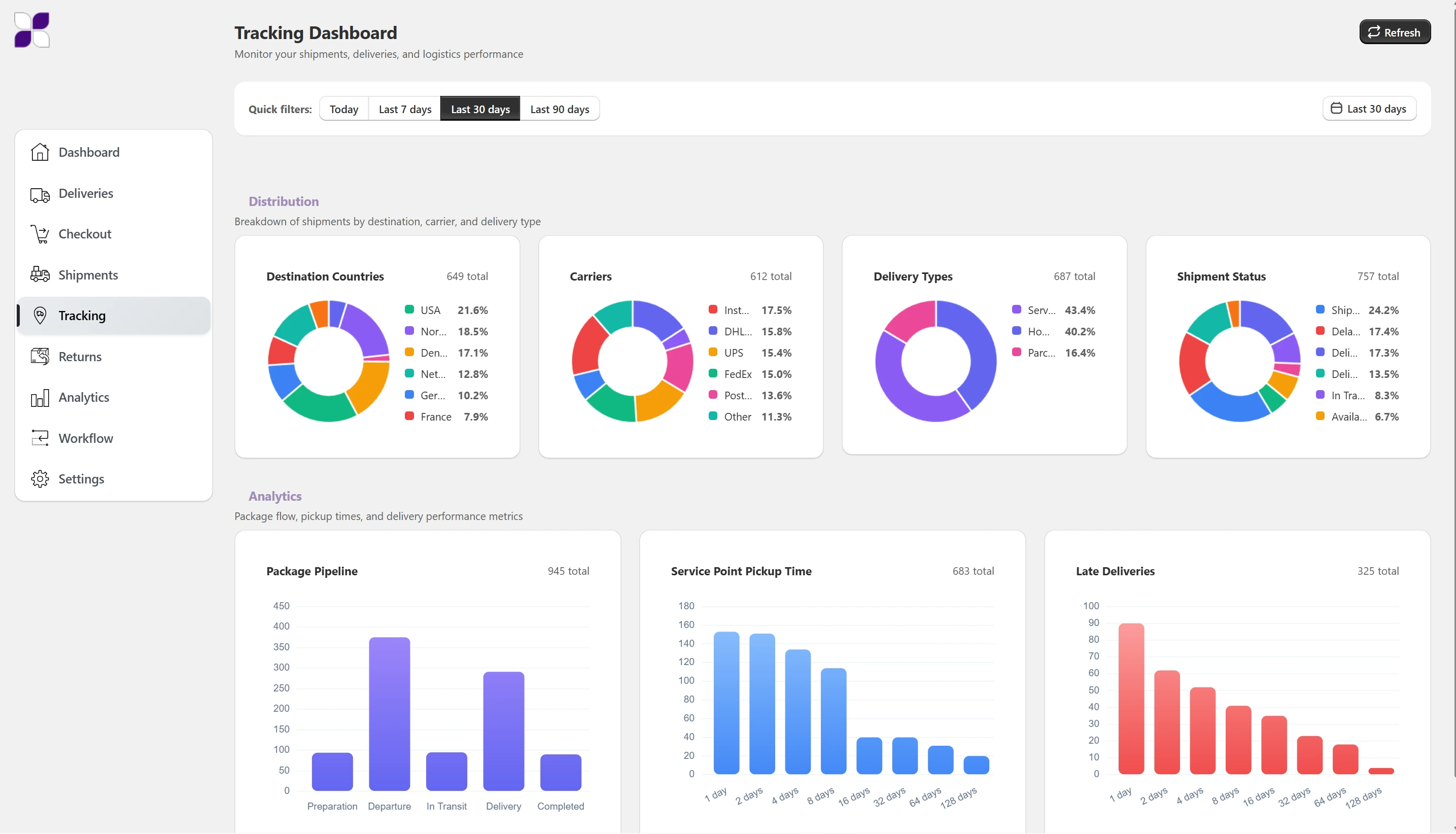
Task: Click the Shipments icon in sidebar
Action: click(40, 275)
